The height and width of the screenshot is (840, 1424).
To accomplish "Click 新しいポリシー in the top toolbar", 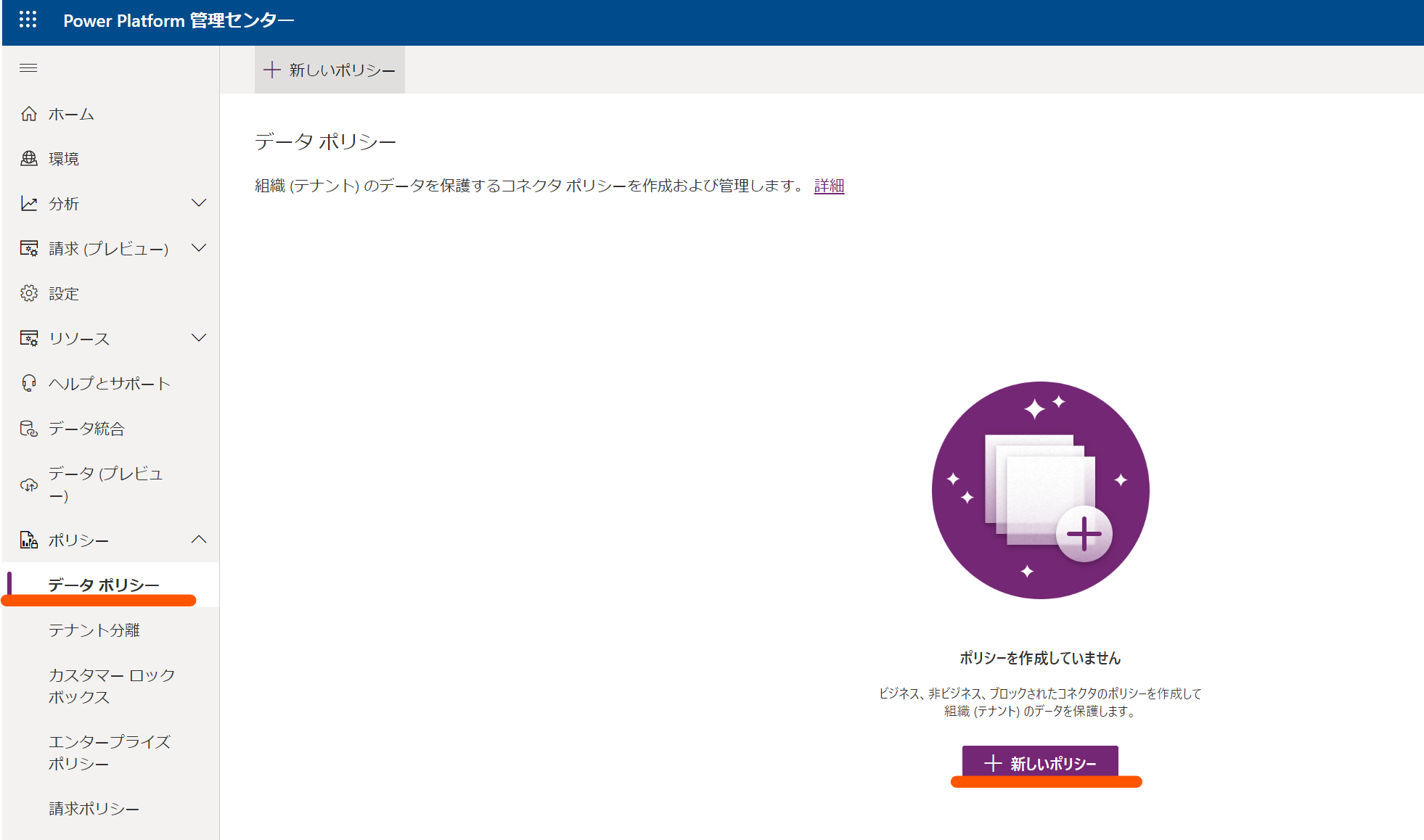I will coord(330,69).
